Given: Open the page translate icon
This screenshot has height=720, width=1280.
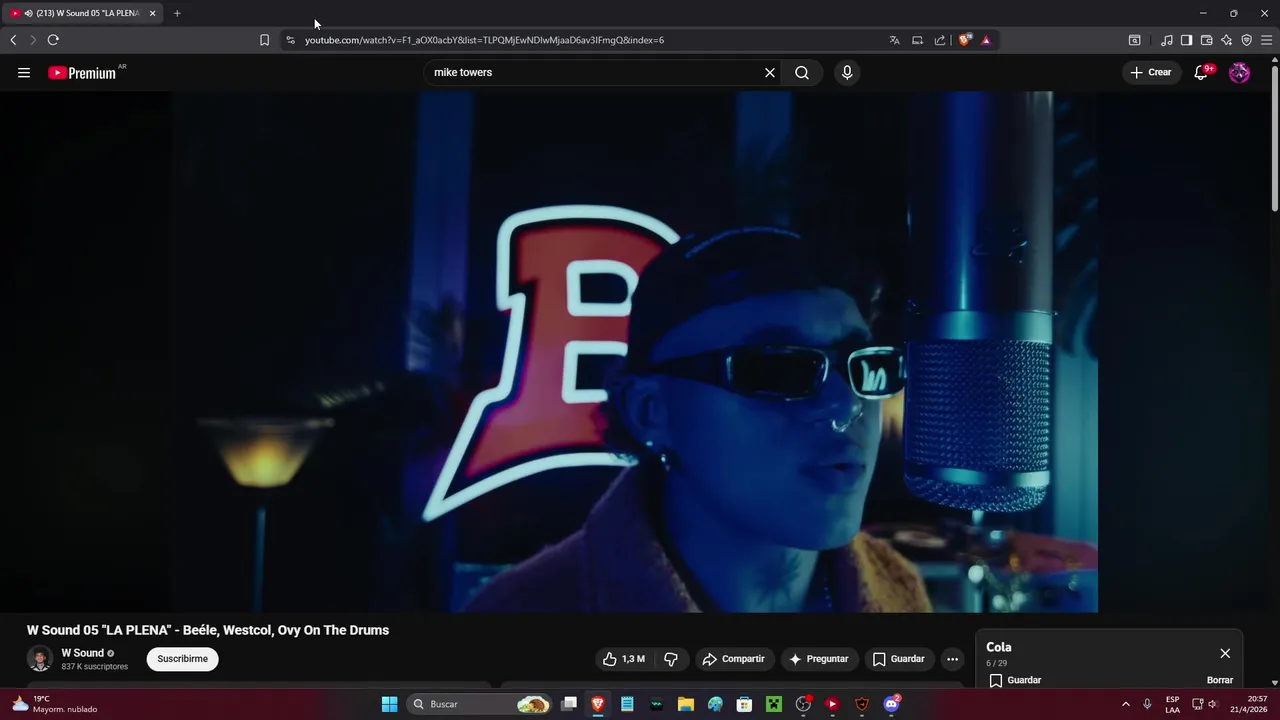Looking at the screenshot, I should pos(894,40).
